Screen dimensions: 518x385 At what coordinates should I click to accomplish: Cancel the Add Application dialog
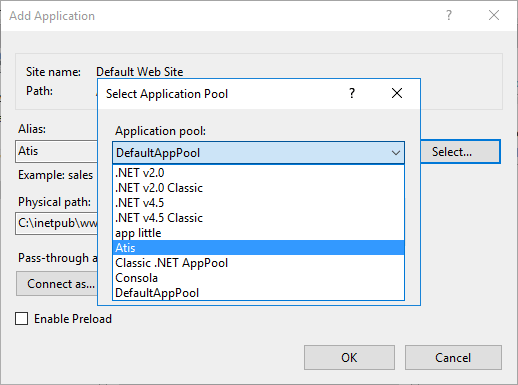(x=453, y=358)
